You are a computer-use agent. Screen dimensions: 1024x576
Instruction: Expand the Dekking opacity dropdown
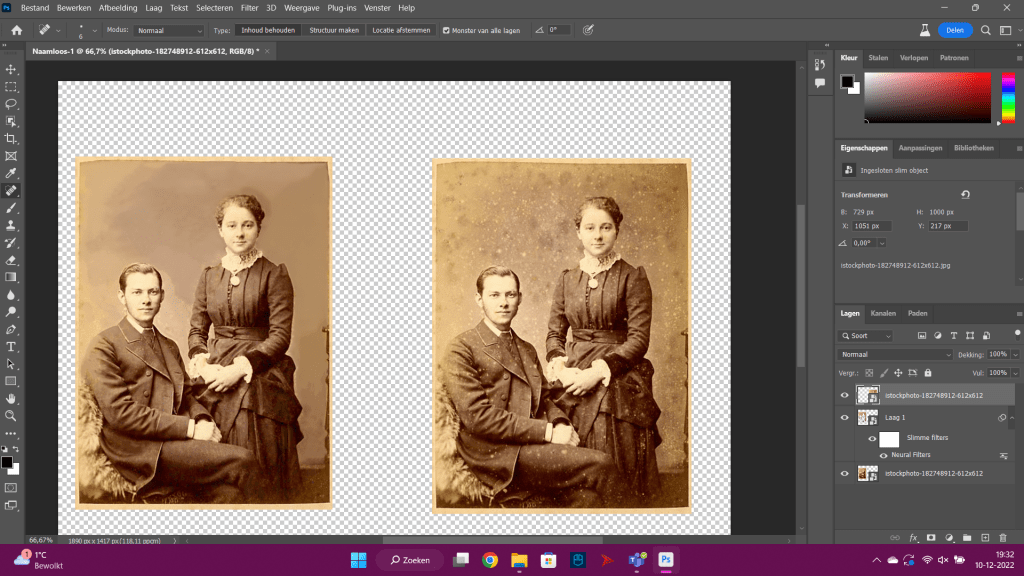pyautogui.click(x=1016, y=354)
